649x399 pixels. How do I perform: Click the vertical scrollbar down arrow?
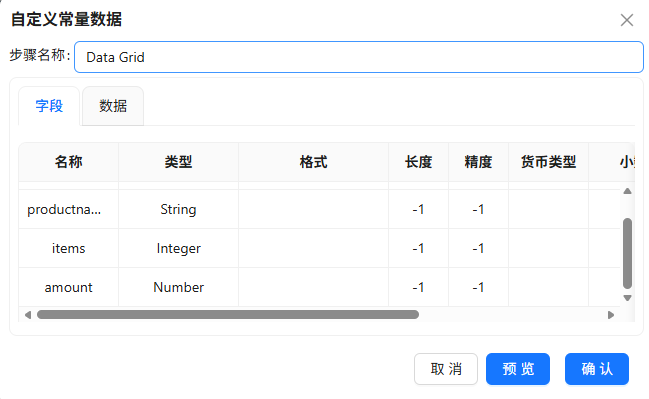point(627,298)
